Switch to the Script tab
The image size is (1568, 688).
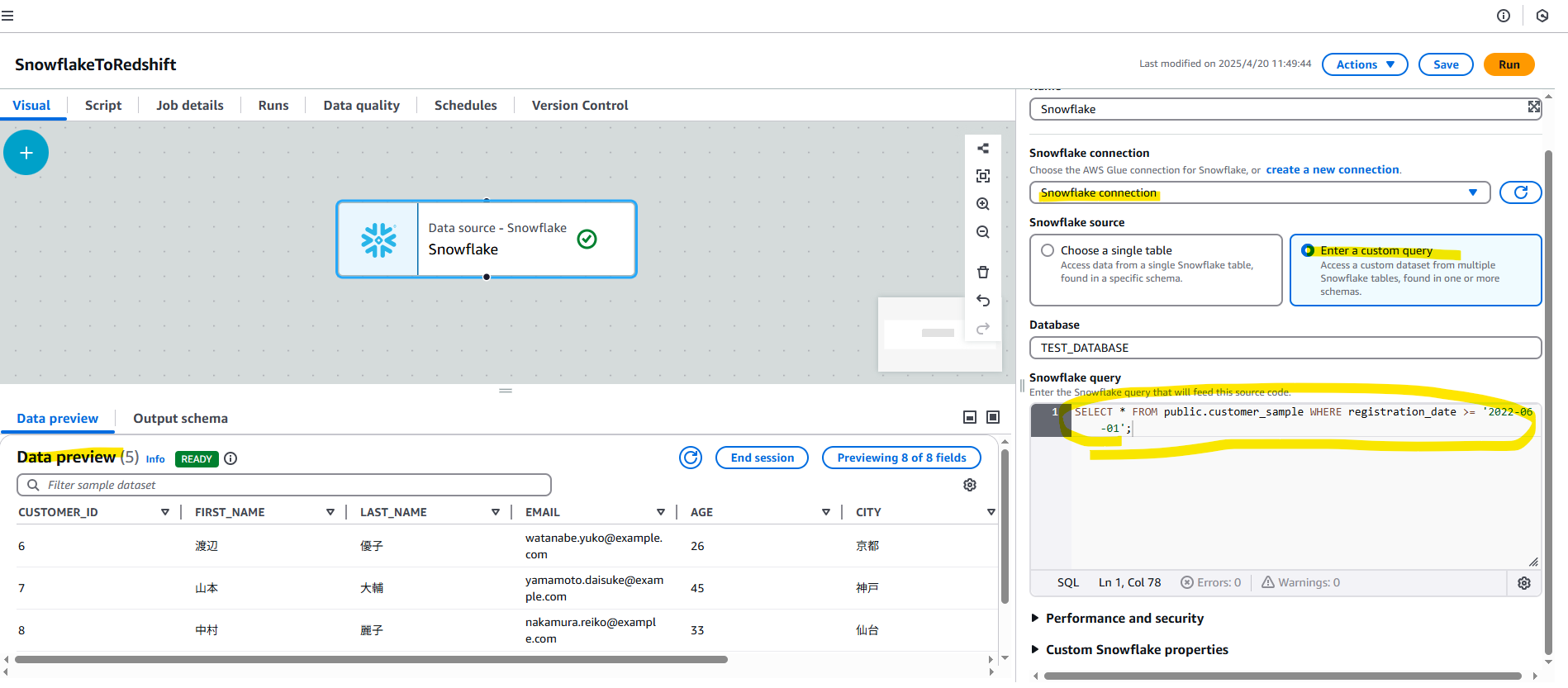tap(103, 105)
